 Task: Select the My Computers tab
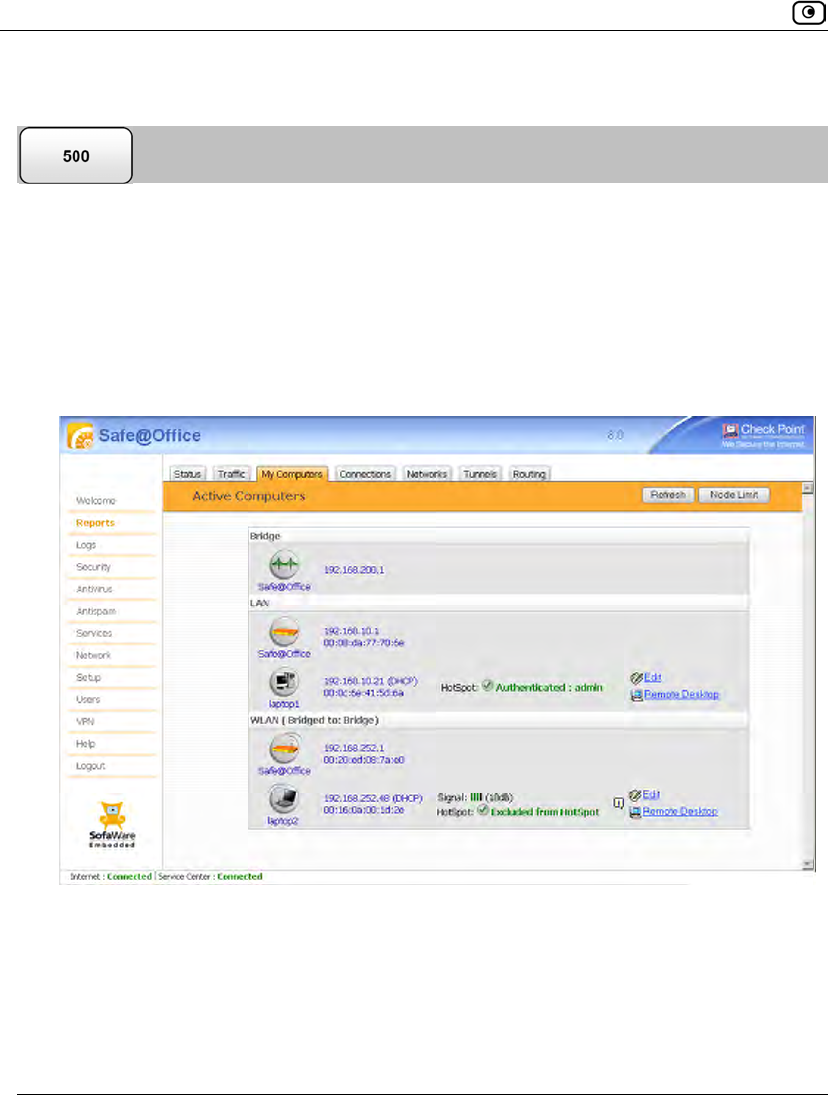point(292,474)
